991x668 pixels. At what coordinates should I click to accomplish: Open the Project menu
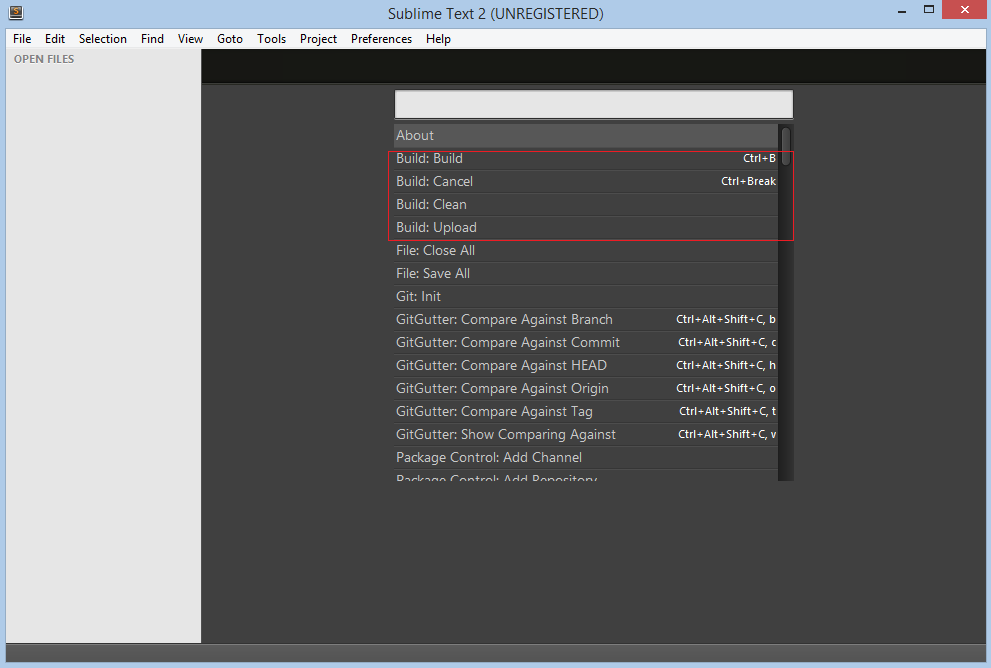(318, 39)
